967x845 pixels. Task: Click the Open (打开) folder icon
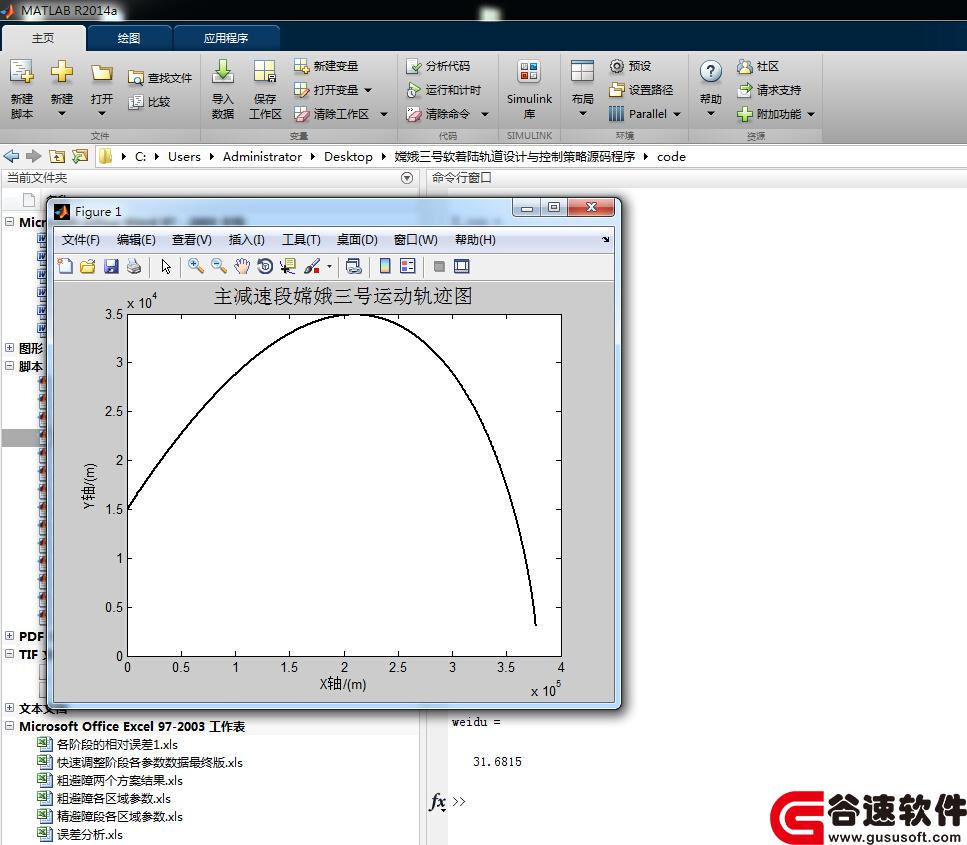pyautogui.click(x=102, y=73)
